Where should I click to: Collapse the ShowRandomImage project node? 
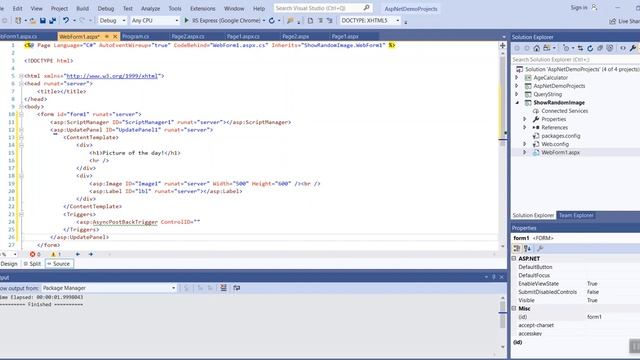point(517,102)
